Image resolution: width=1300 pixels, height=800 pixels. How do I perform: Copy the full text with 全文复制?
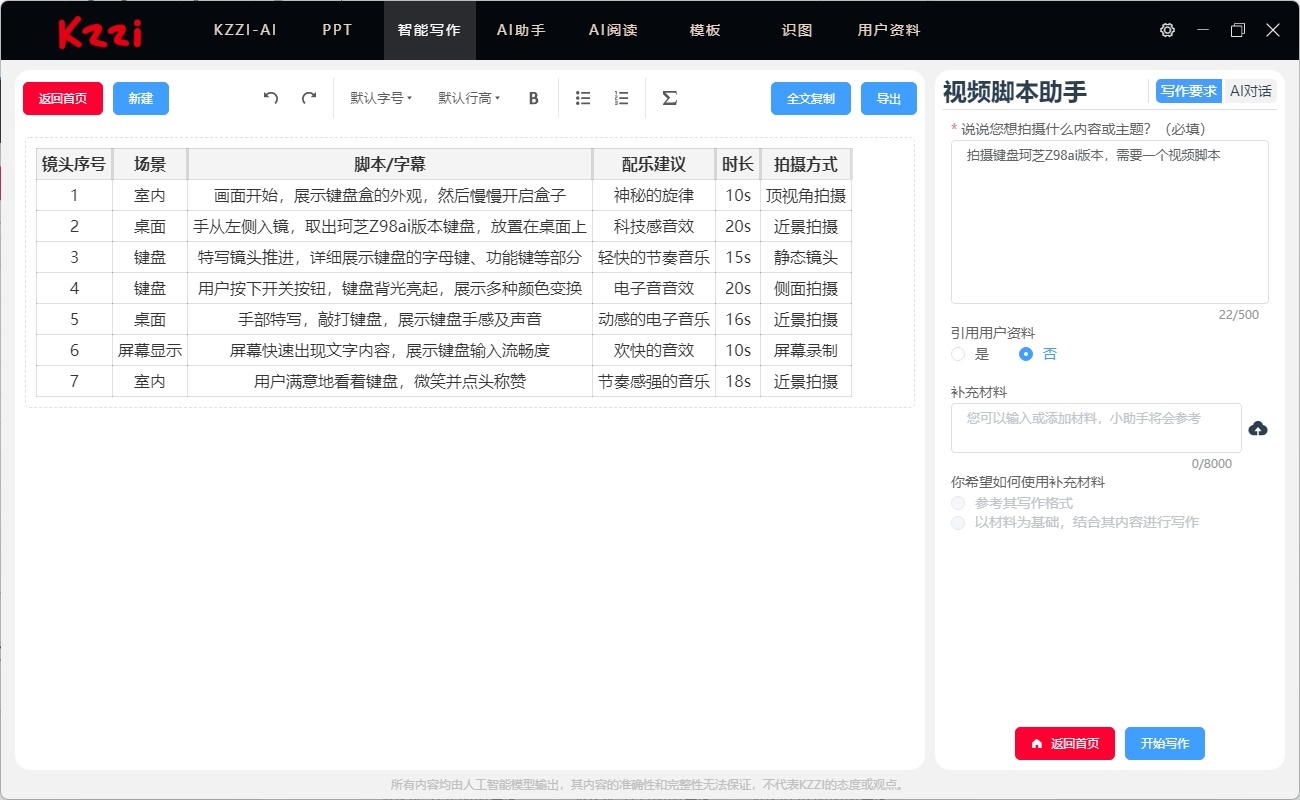tap(811, 98)
